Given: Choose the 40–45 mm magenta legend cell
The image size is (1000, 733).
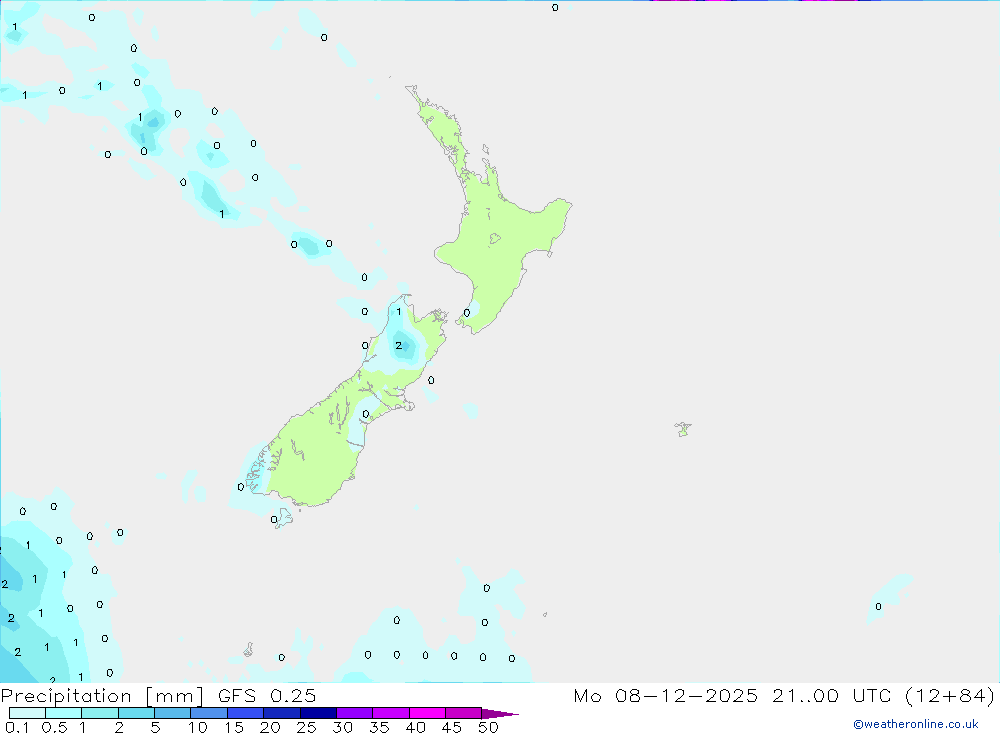Looking at the screenshot, I should pos(427,713).
